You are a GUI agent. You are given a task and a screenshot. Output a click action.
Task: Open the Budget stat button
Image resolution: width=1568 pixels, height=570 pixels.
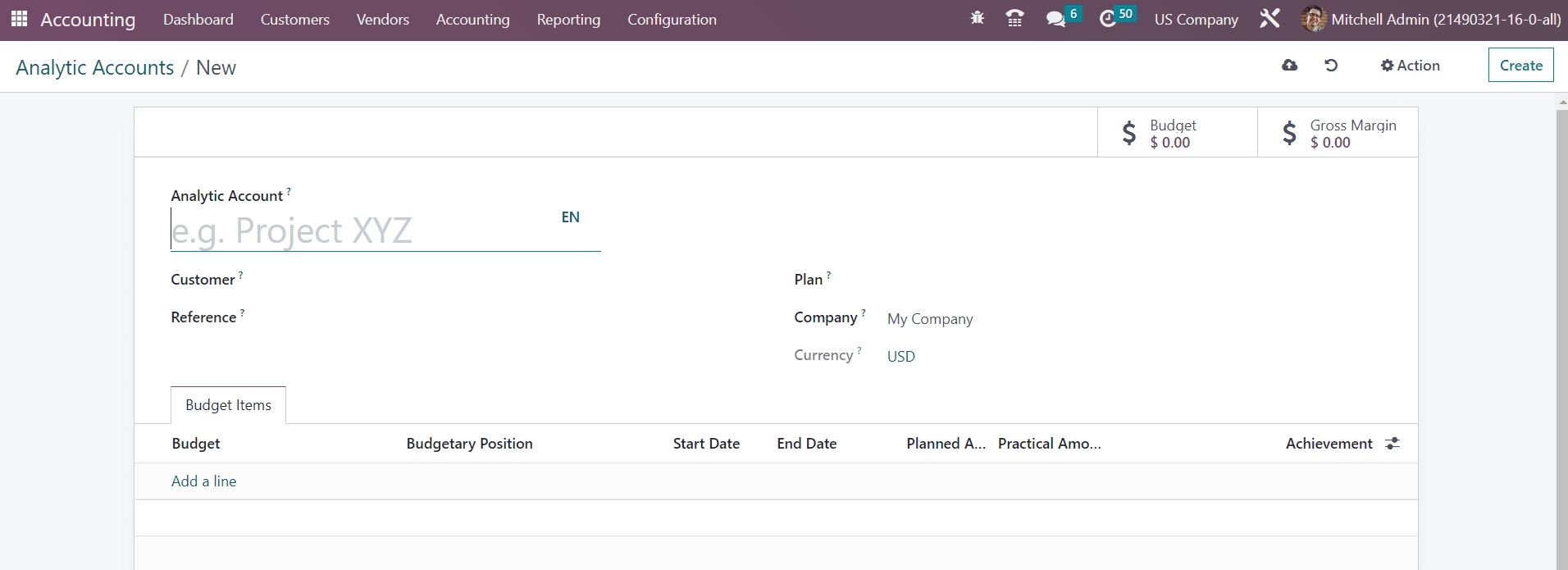pos(1177,133)
